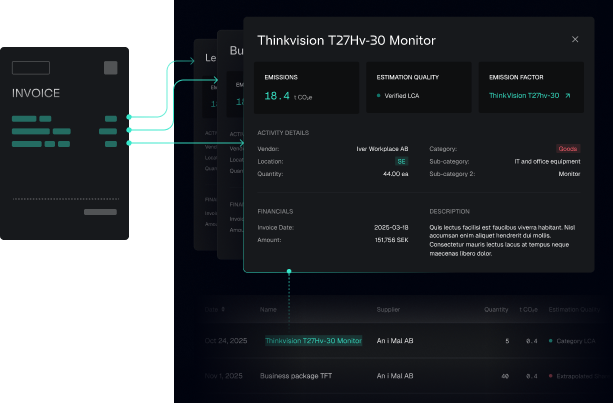Open the highlighted Thinkvision T27Hv-30 Monitor row link
613x403 pixels.
point(314,340)
